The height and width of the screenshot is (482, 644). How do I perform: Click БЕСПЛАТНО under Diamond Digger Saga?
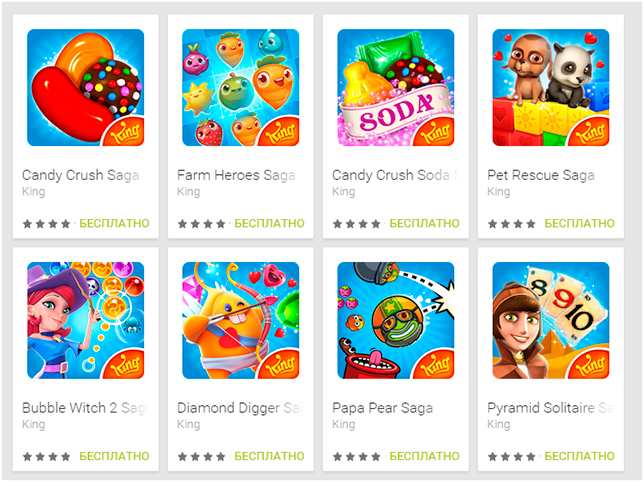[269, 456]
